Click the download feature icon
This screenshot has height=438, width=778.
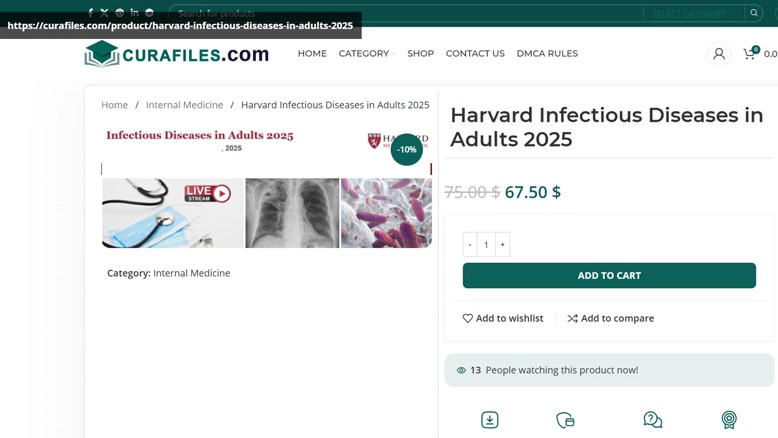490,420
